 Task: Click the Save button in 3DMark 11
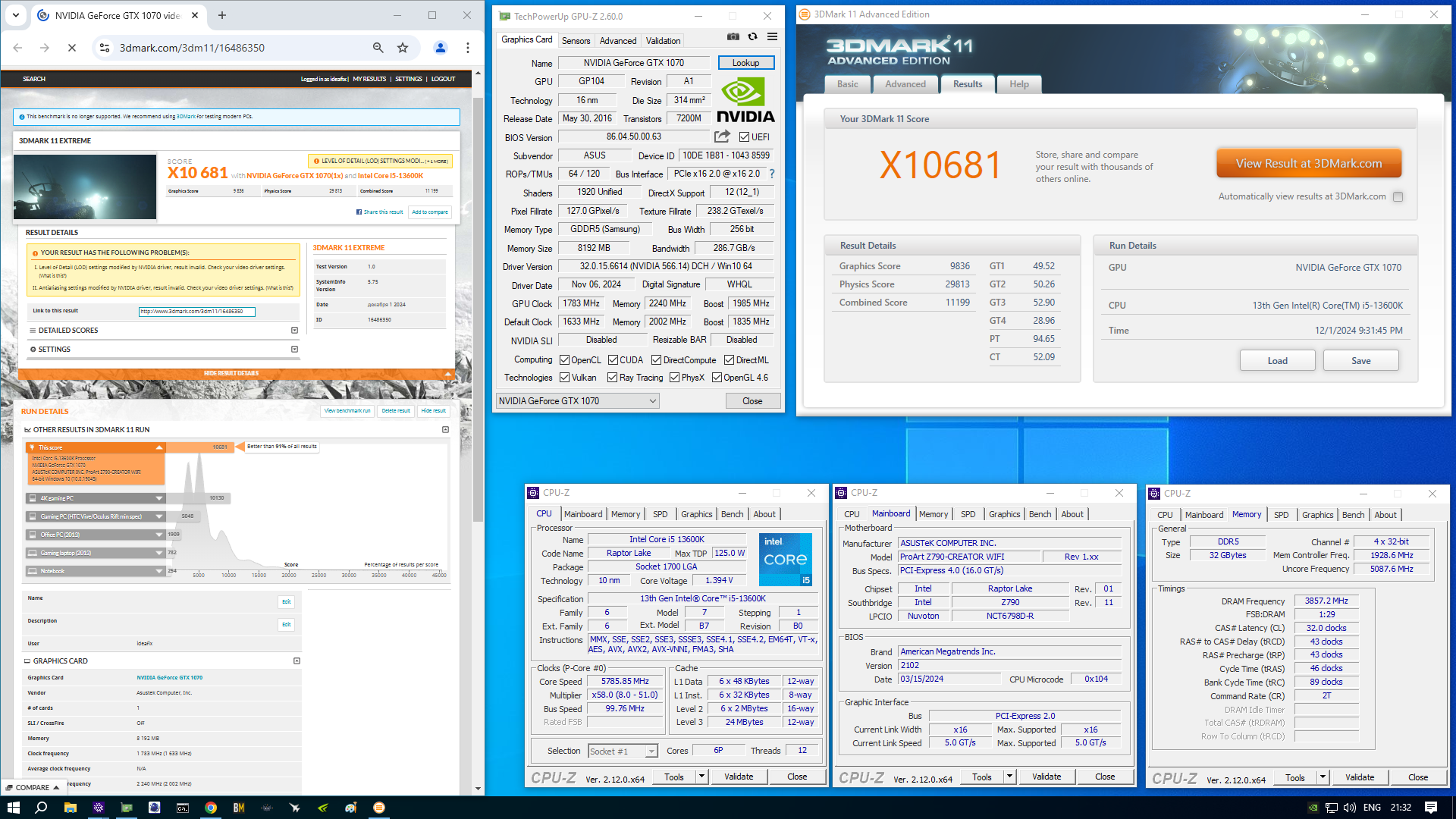click(x=1360, y=361)
